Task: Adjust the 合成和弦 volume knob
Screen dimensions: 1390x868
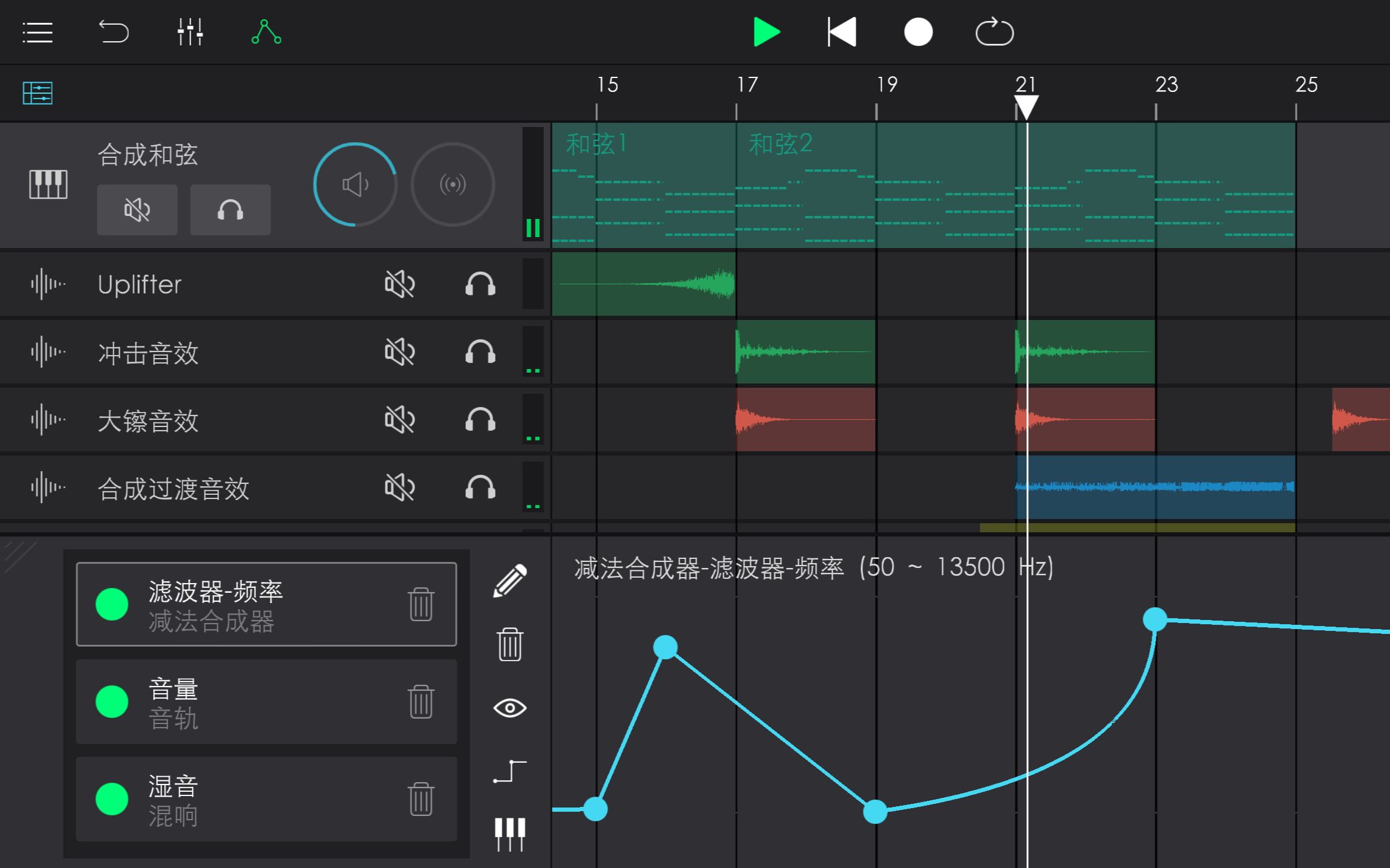Action: (x=355, y=184)
